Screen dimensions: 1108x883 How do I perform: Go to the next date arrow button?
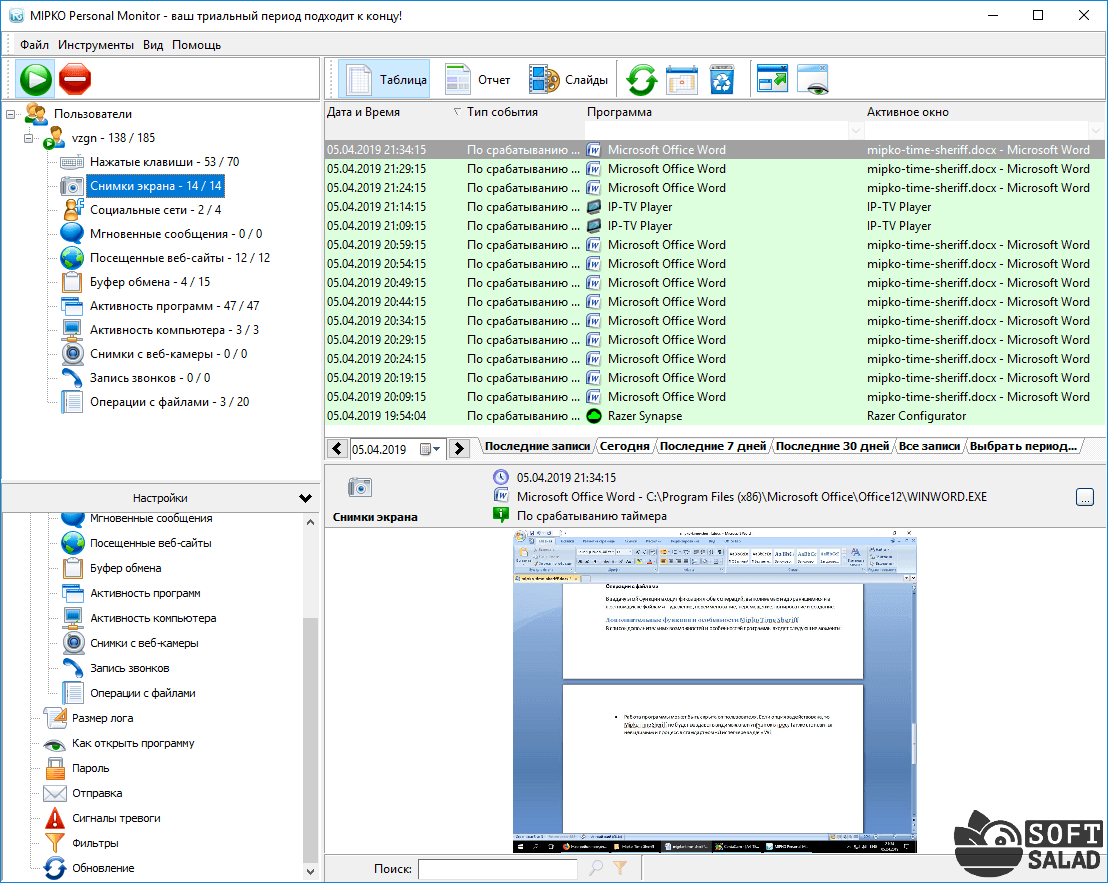459,449
